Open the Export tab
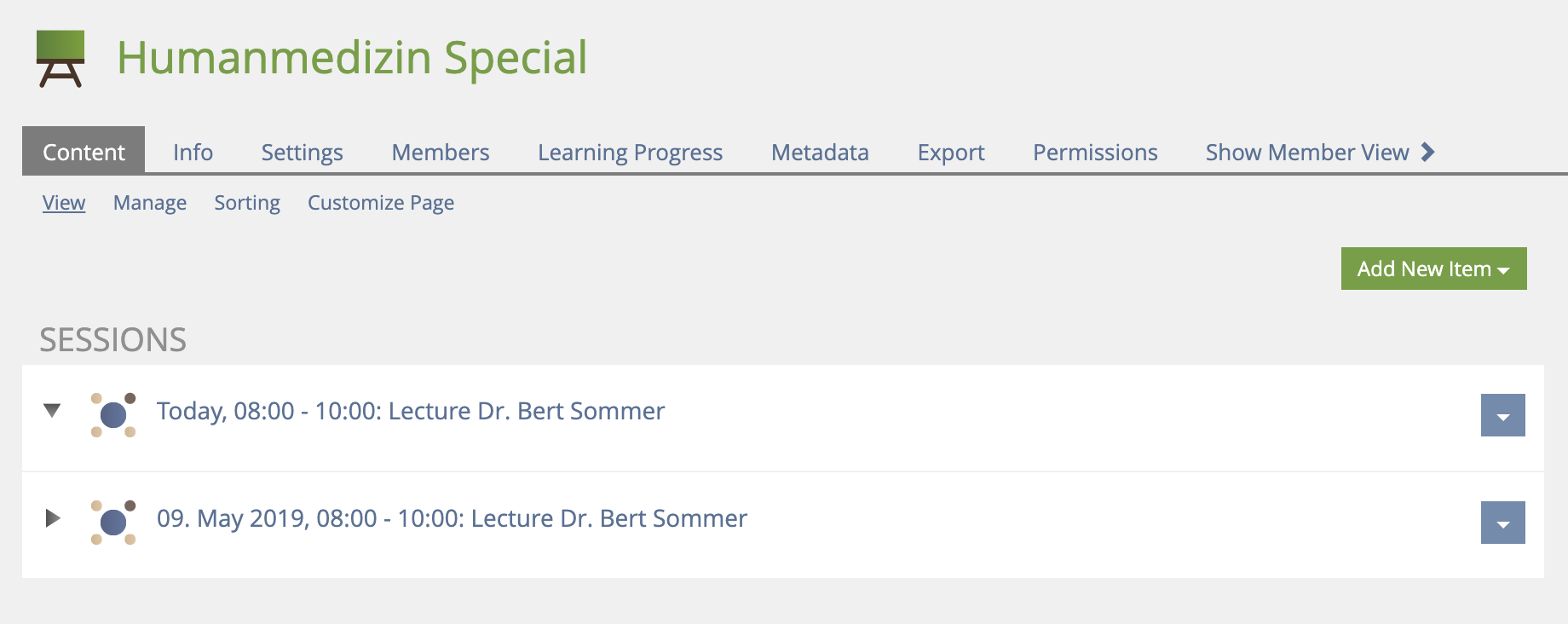1568x624 pixels. 951,152
